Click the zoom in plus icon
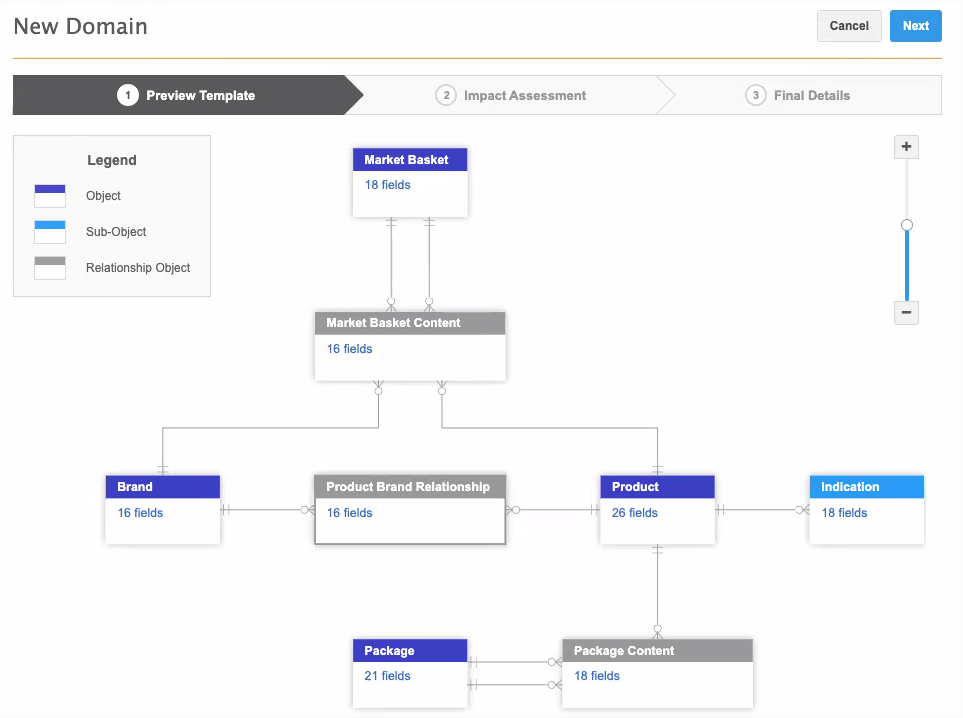 [906, 147]
